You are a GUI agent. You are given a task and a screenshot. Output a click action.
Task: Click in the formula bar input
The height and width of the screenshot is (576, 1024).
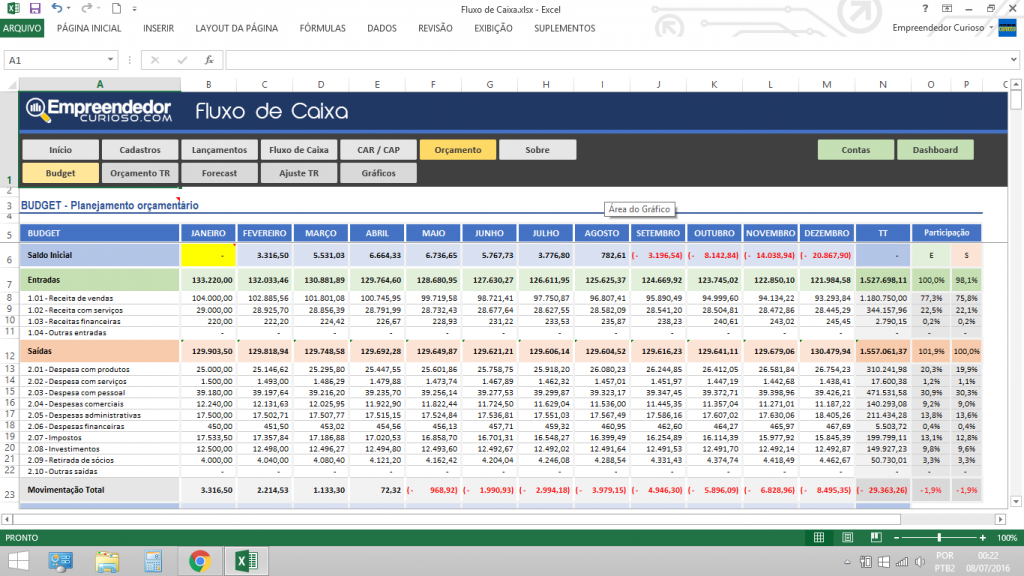coord(600,60)
